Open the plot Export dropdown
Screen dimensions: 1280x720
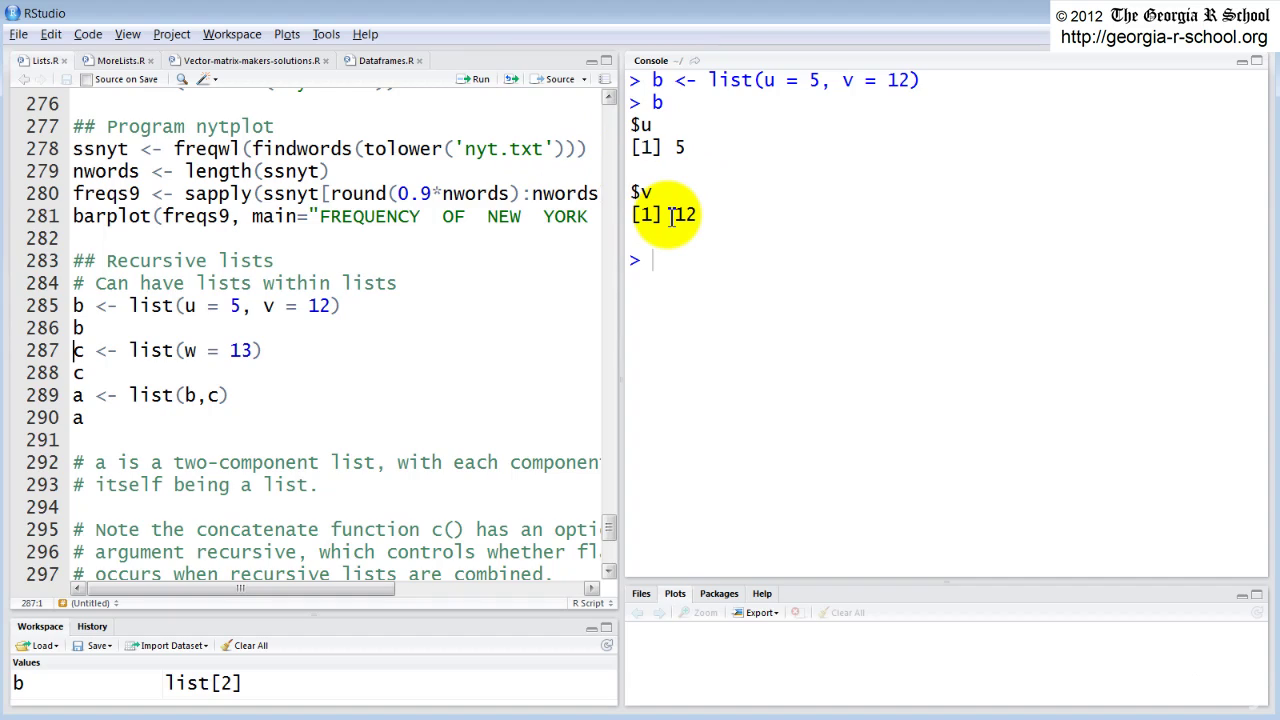(x=755, y=613)
